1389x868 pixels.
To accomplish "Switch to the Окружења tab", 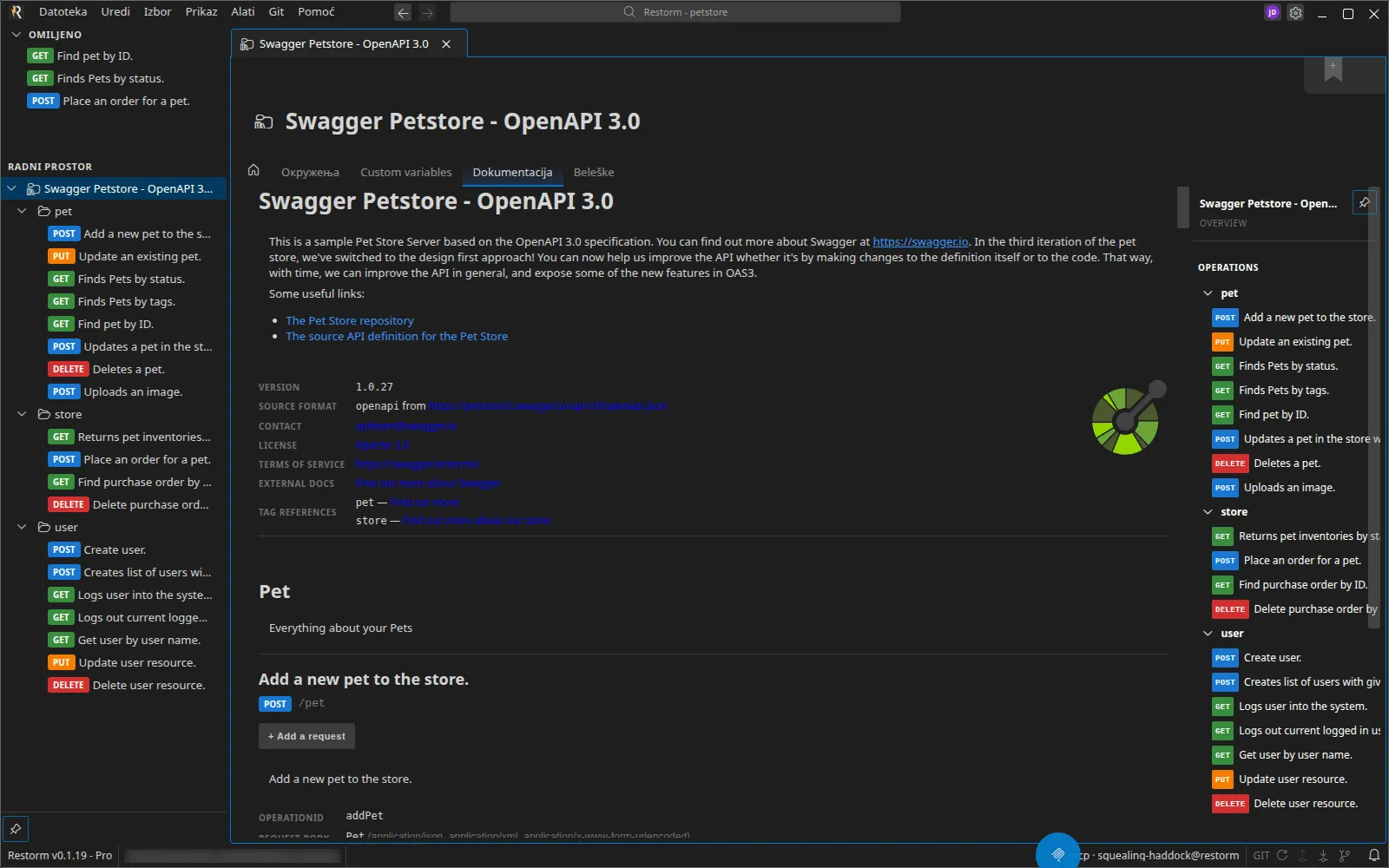I will pos(310,172).
